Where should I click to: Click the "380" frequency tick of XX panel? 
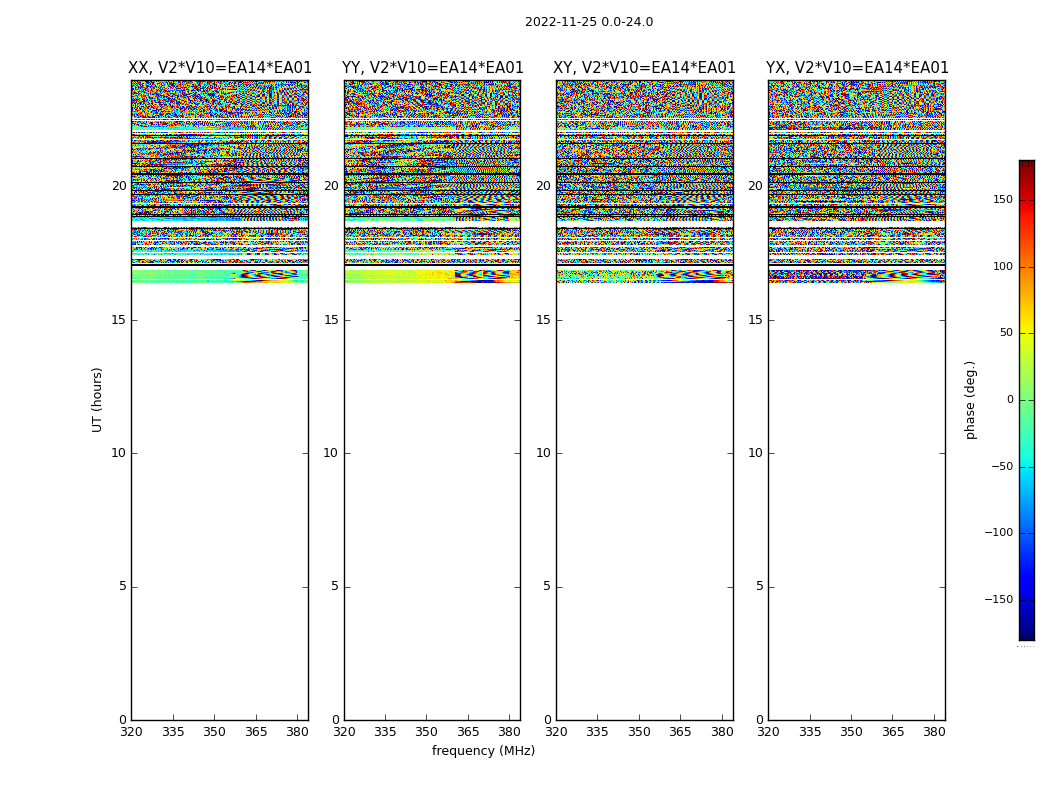(298, 732)
